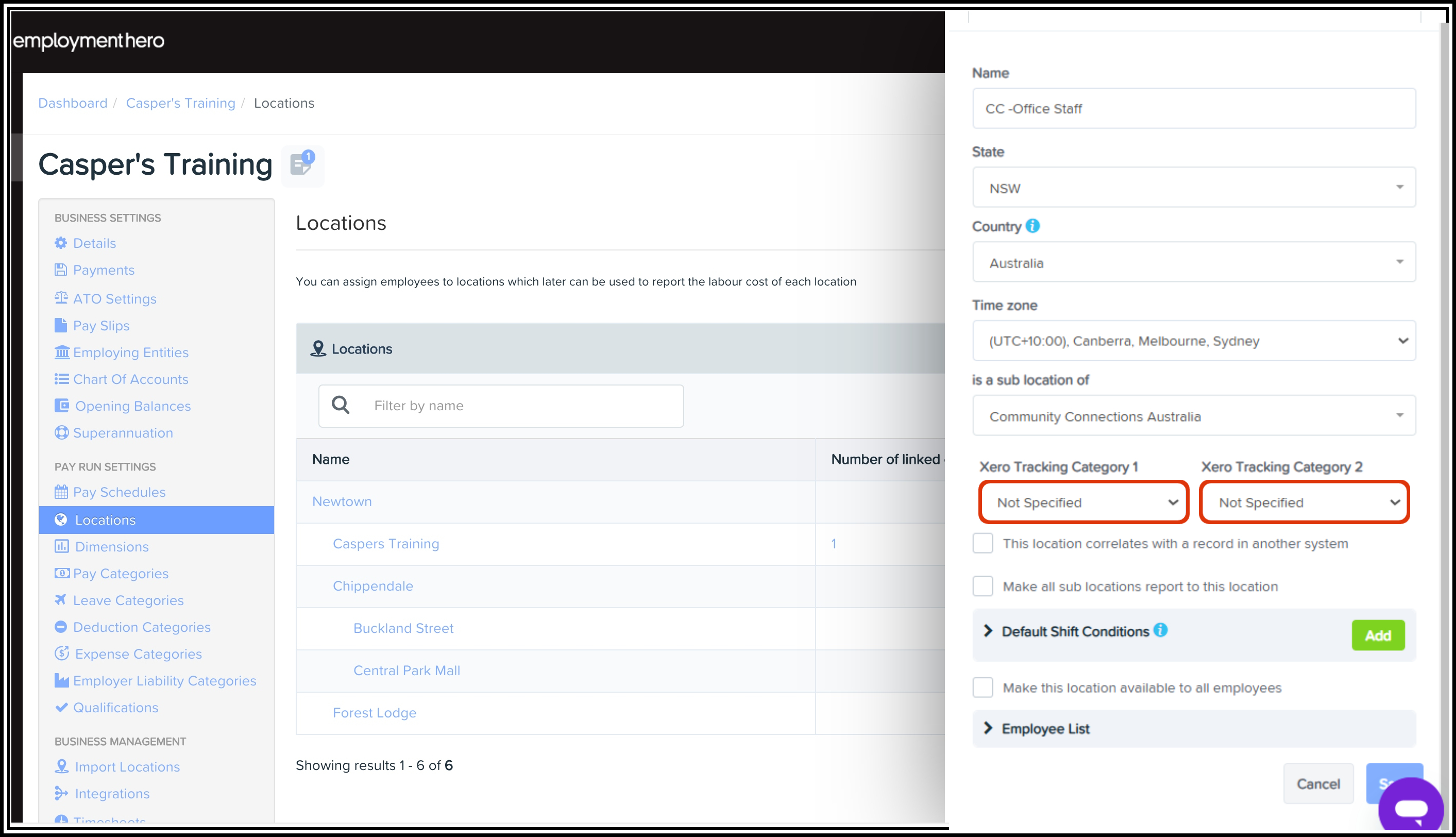The image size is (1456, 837).
Task: Click the green Add button
Action: pyautogui.click(x=1377, y=635)
